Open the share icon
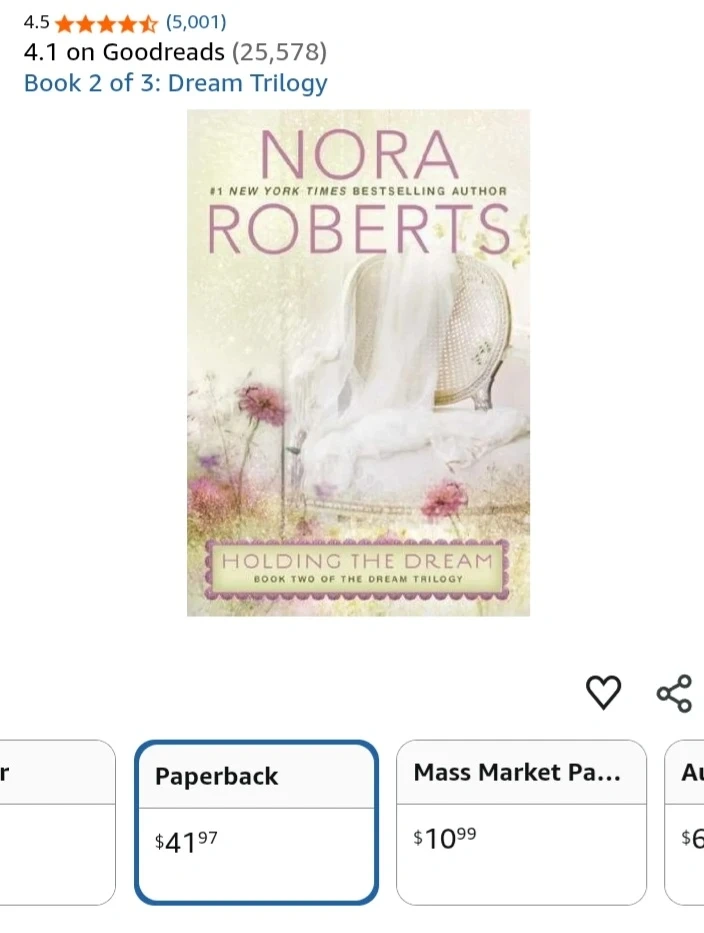This screenshot has width=704, height=933. [x=674, y=693]
